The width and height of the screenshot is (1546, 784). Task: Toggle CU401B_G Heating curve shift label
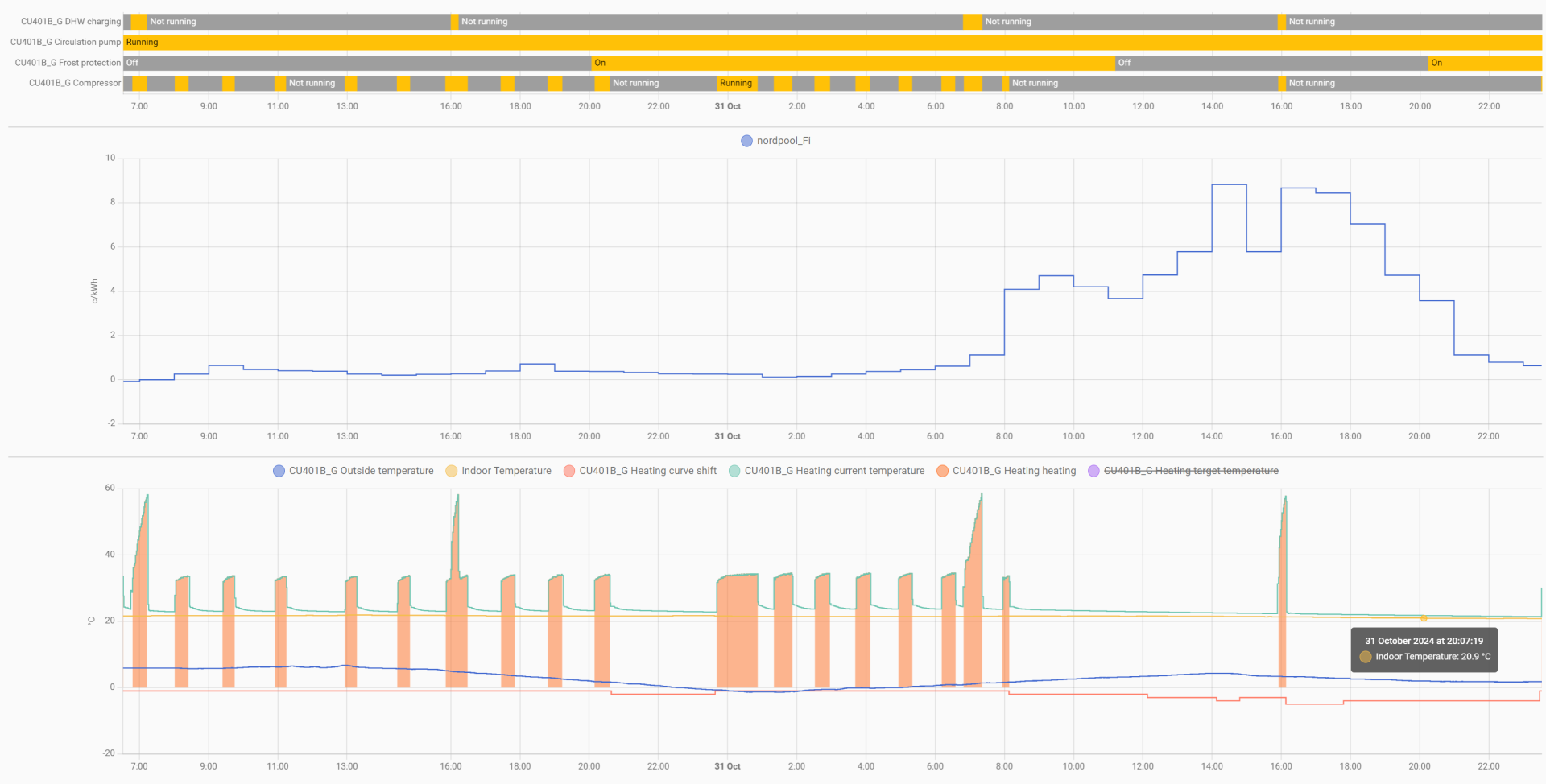point(647,471)
